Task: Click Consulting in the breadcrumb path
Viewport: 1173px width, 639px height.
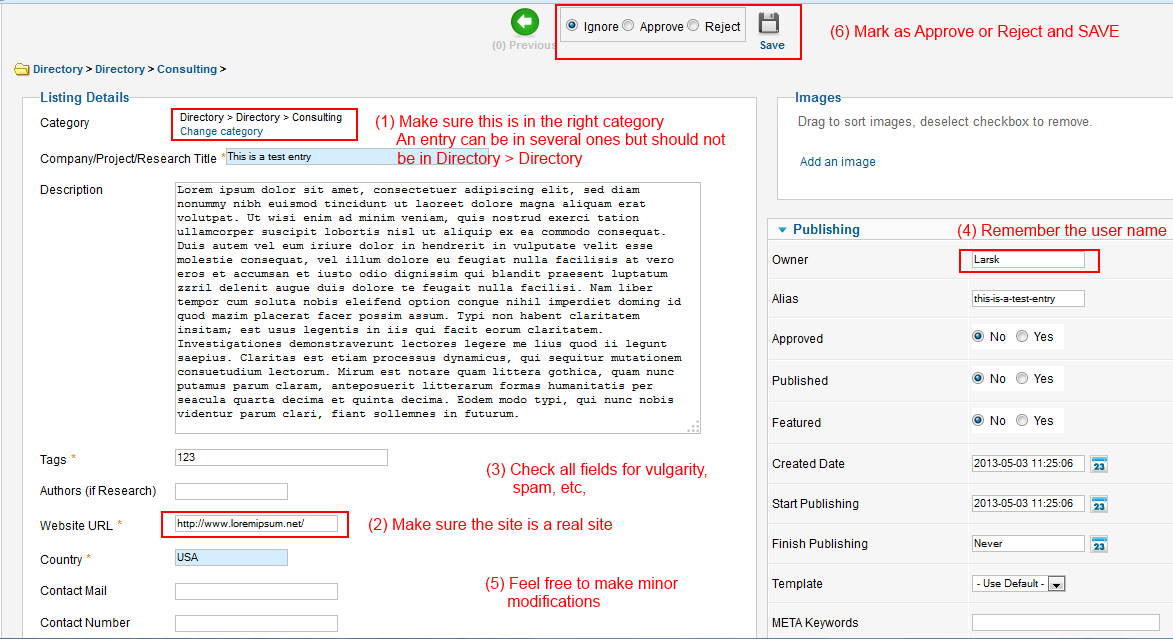Action: click(187, 70)
